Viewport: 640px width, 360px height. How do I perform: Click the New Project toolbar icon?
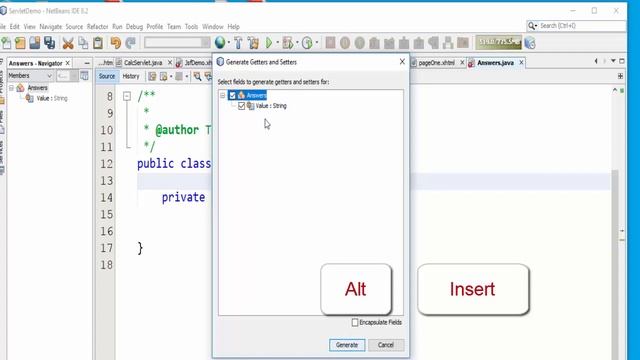[20, 43]
